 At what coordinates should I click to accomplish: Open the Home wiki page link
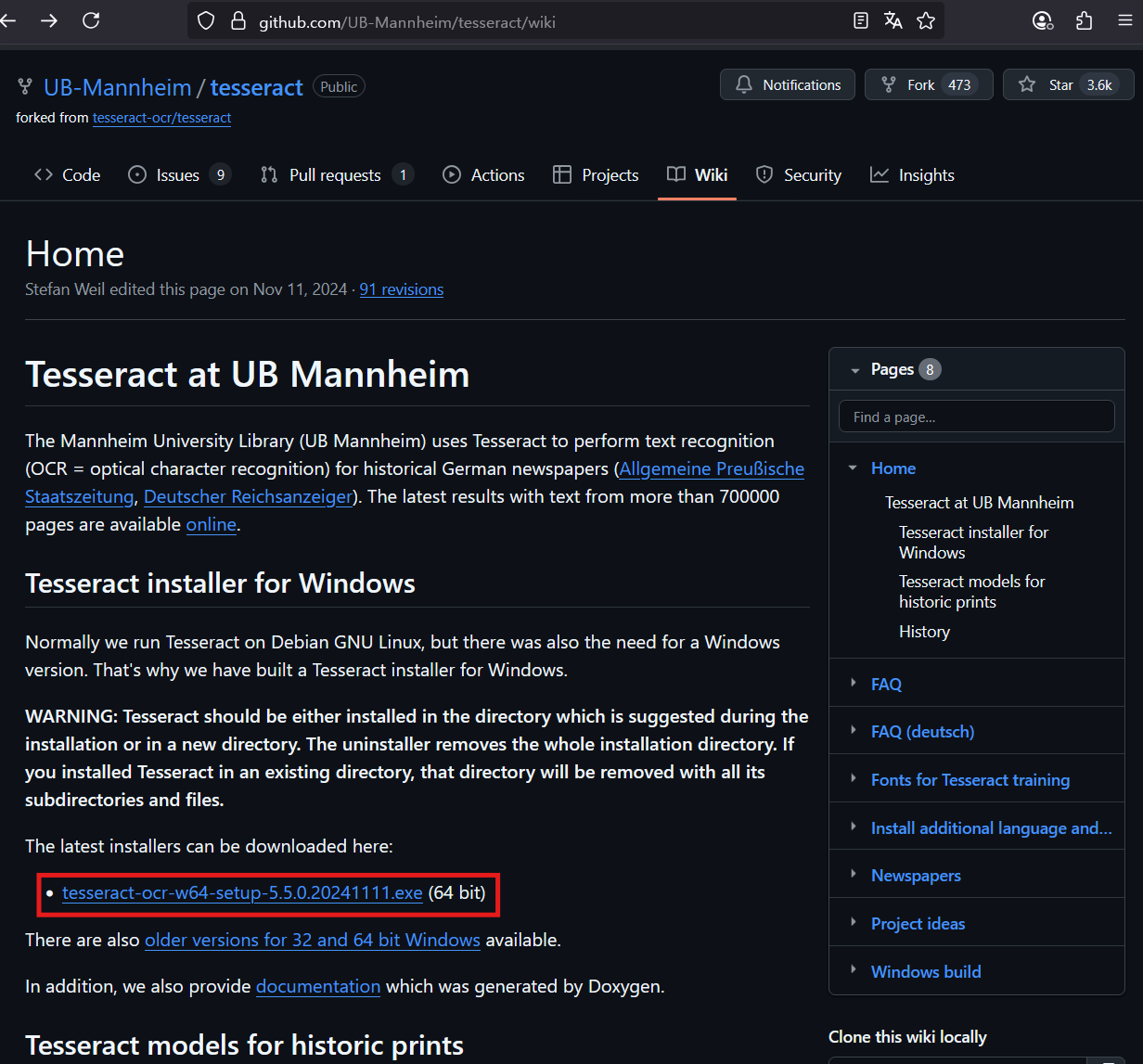click(893, 468)
